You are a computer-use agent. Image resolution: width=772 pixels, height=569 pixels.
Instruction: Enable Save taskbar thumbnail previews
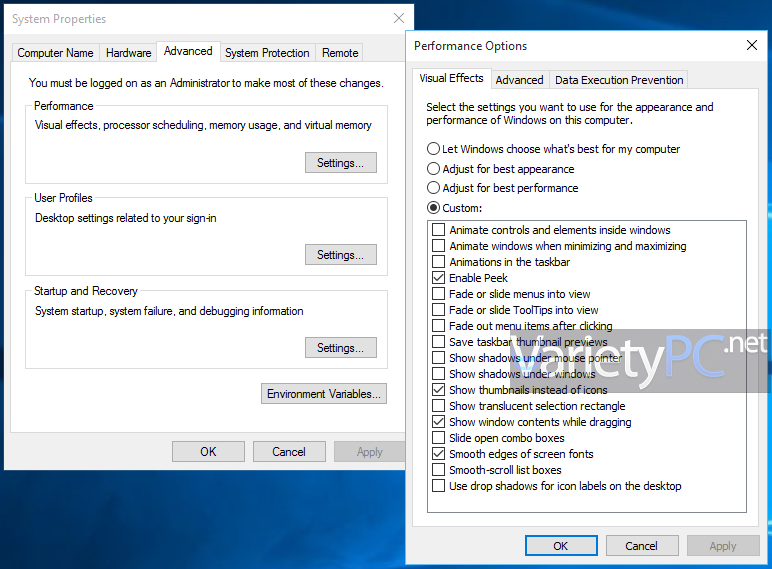[438, 342]
